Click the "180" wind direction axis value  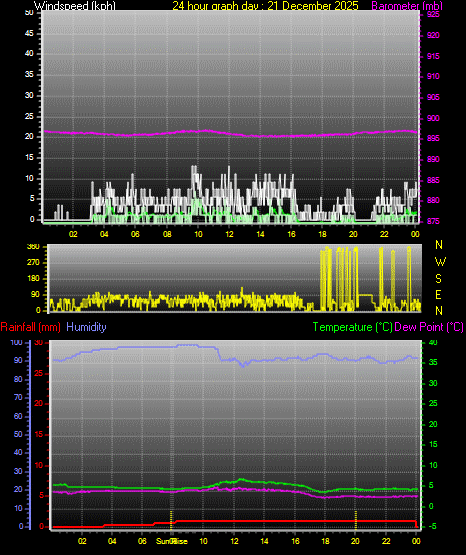pos(33,279)
